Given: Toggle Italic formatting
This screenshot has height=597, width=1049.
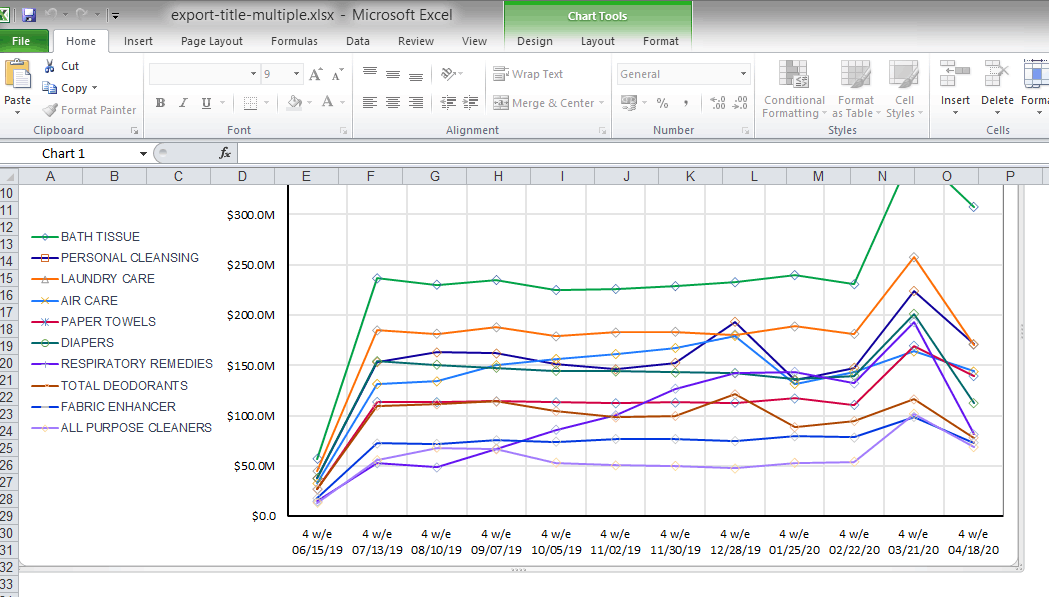Looking at the screenshot, I should (183, 103).
